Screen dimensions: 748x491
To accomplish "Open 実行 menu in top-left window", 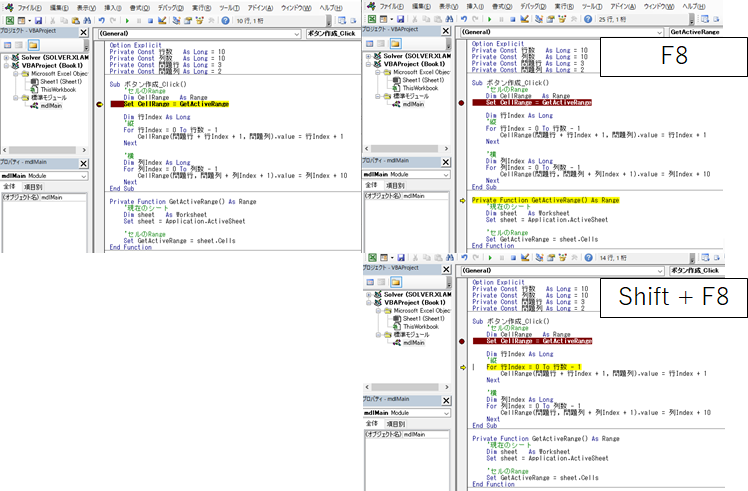I will click(x=202, y=8).
